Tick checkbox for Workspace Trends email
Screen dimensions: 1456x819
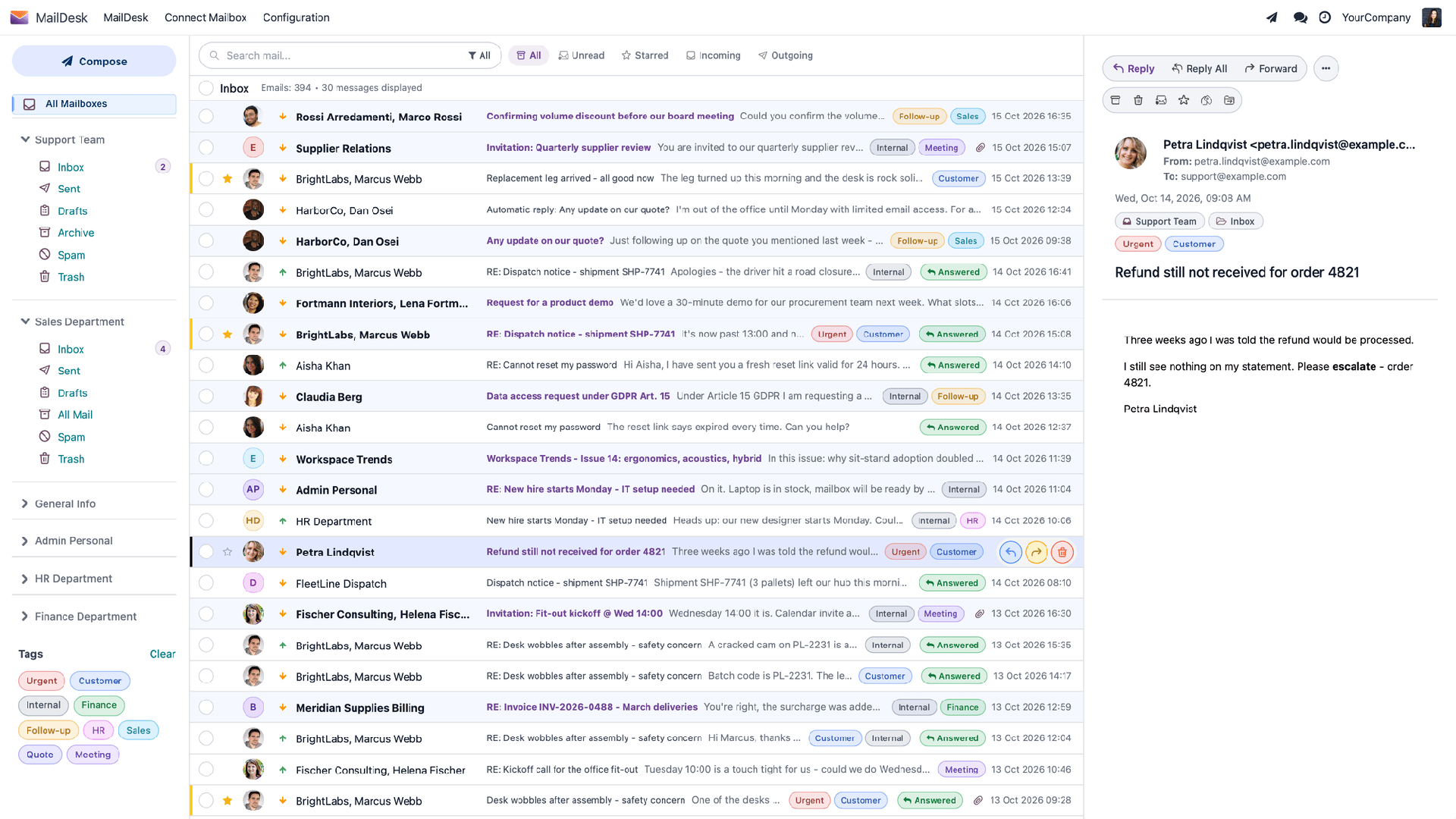pyautogui.click(x=206, y=459)
